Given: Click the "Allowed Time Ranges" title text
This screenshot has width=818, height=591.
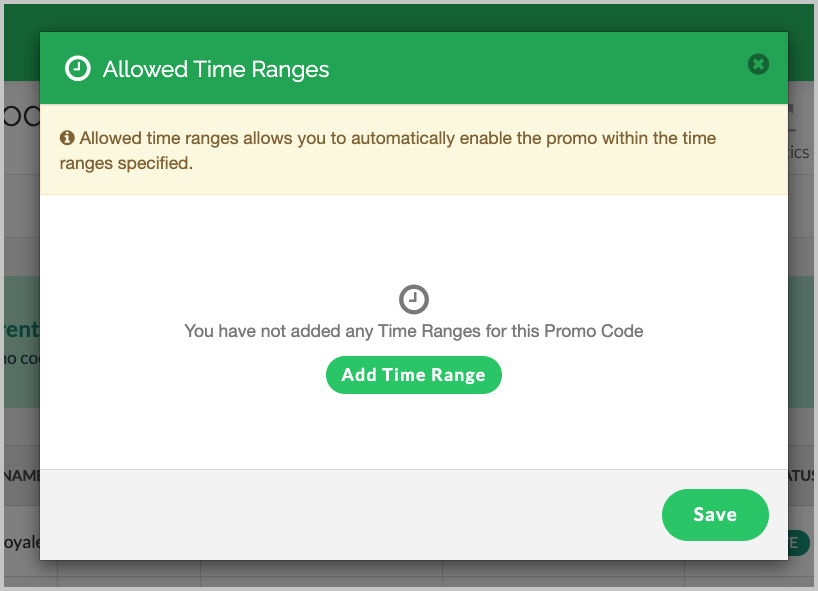Looking at the screenshot, I should [x=216, y=69].
